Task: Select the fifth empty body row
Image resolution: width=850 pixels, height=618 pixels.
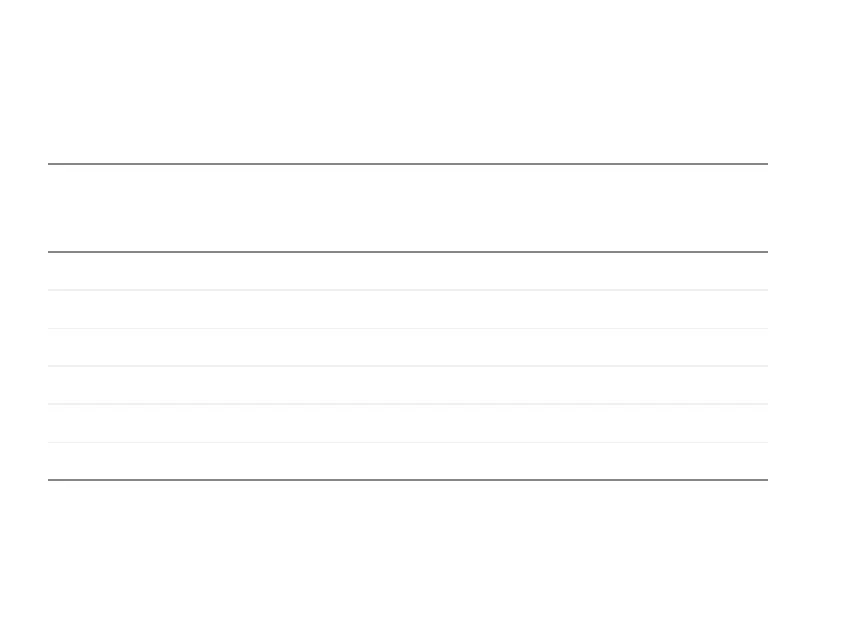Action: (408, 423)
